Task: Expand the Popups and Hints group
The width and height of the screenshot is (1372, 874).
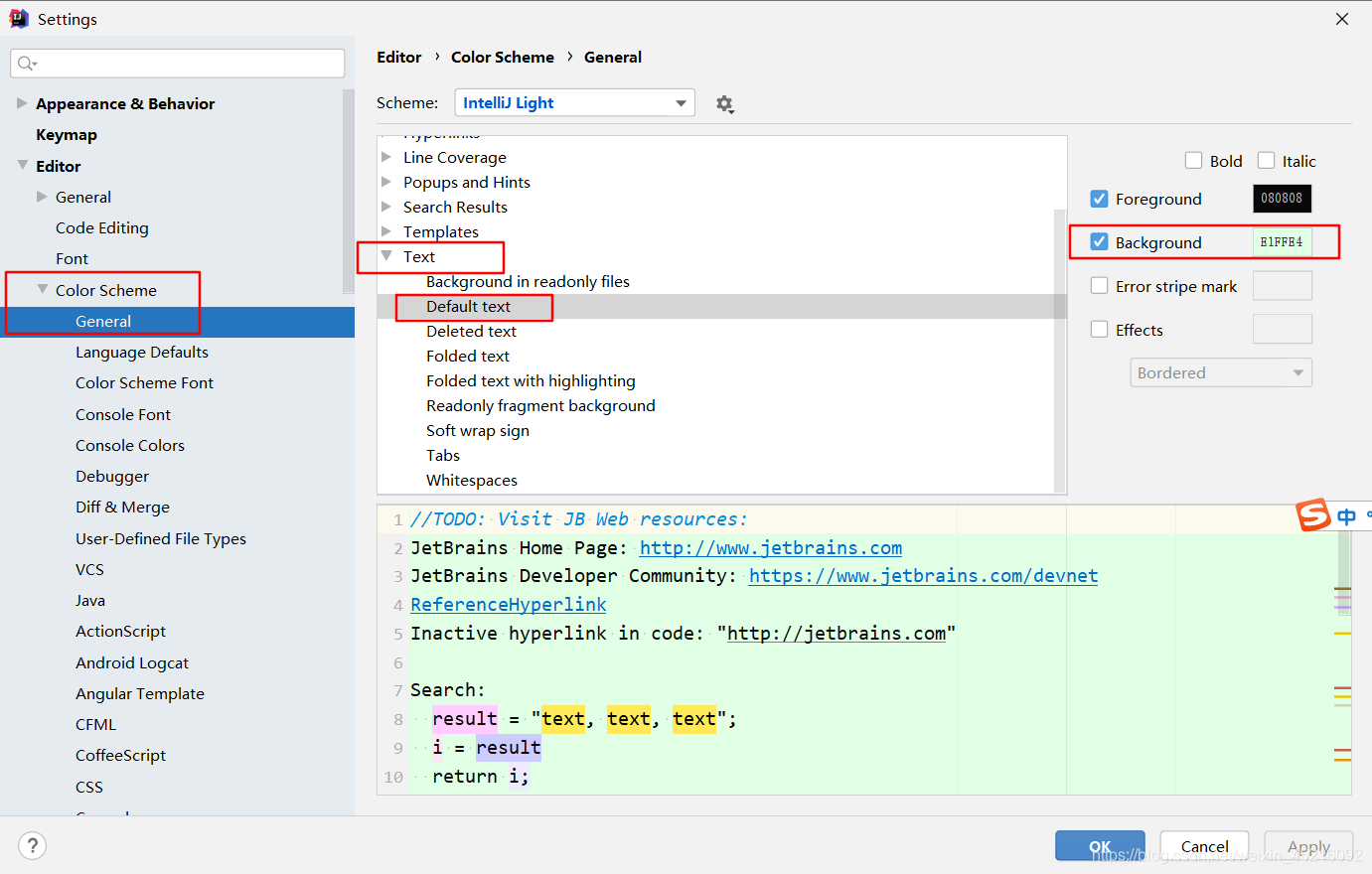Action: (386, 182)
